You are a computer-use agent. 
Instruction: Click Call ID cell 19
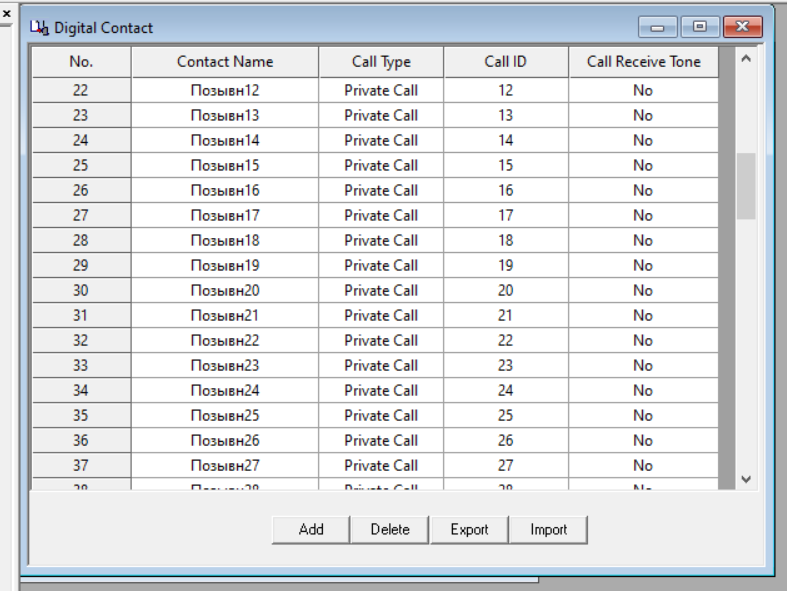[x=505, y=265]
